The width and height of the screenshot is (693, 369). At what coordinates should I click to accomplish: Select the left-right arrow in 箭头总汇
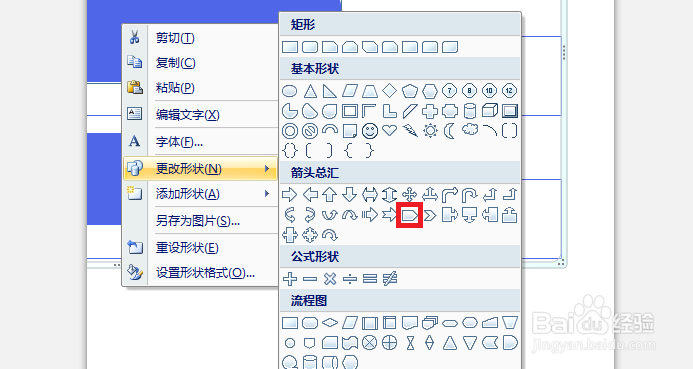[369, 194]
